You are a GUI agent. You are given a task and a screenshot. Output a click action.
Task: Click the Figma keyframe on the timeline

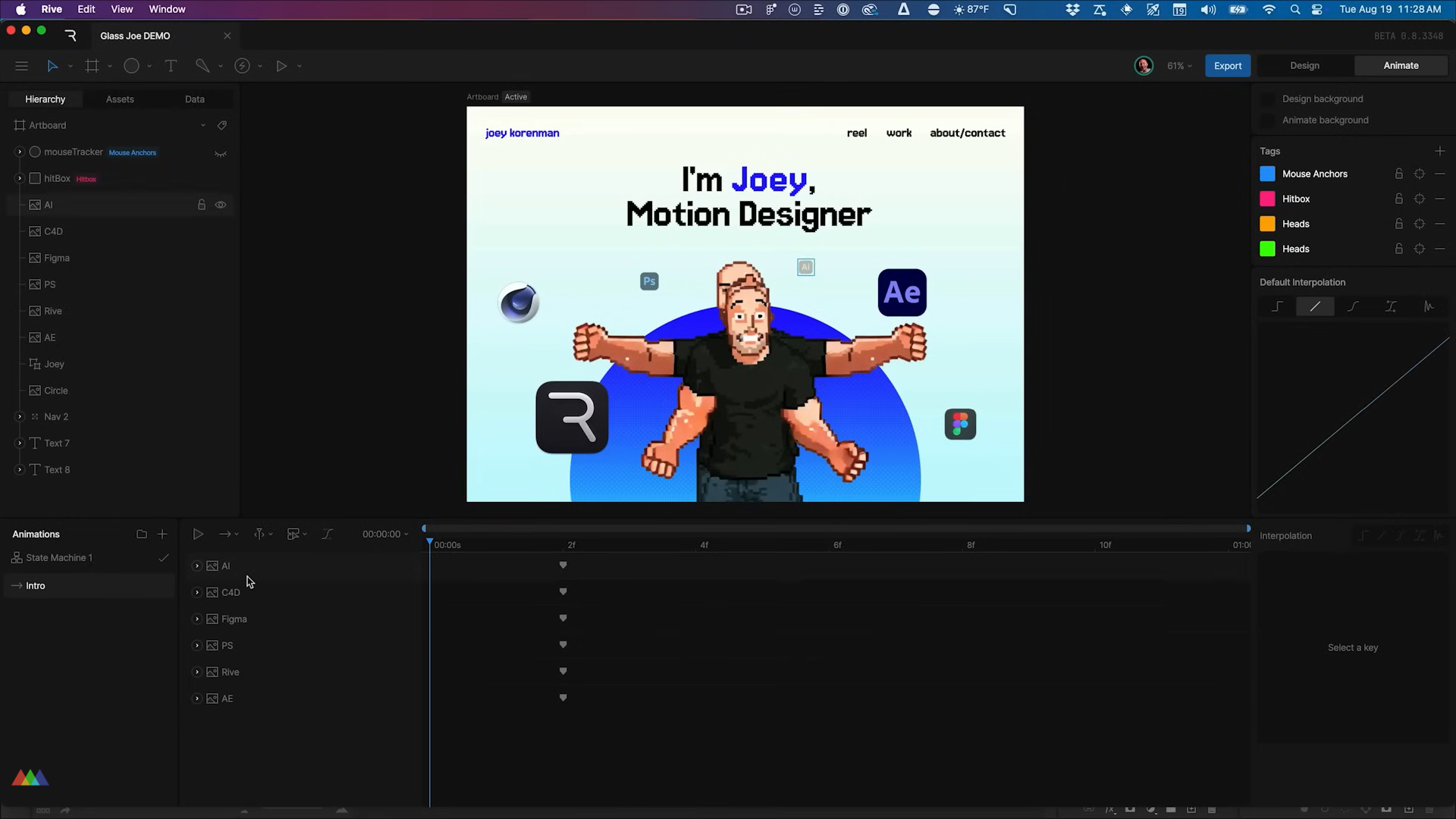tap(563, 618)
